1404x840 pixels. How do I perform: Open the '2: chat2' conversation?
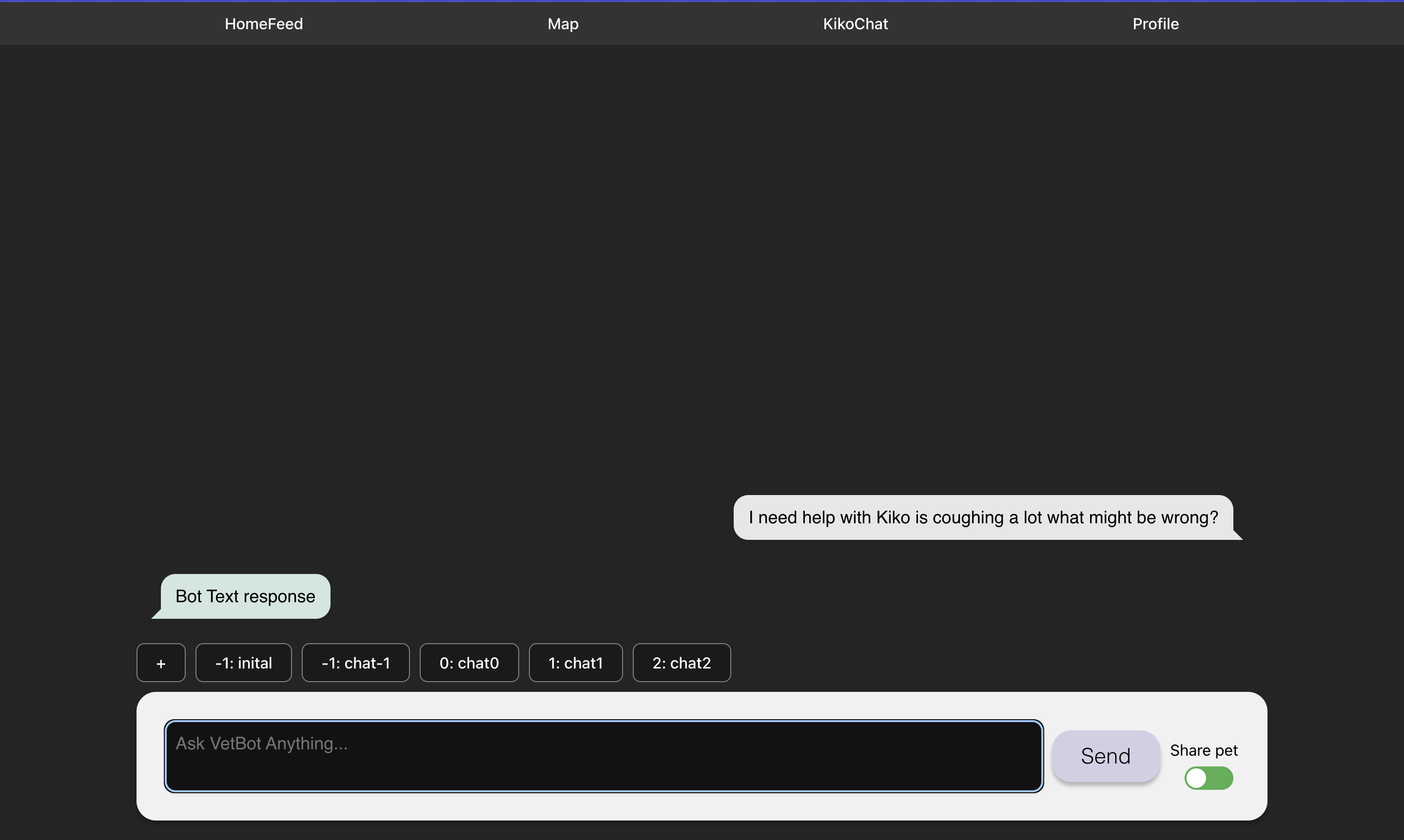coord(682,663)
